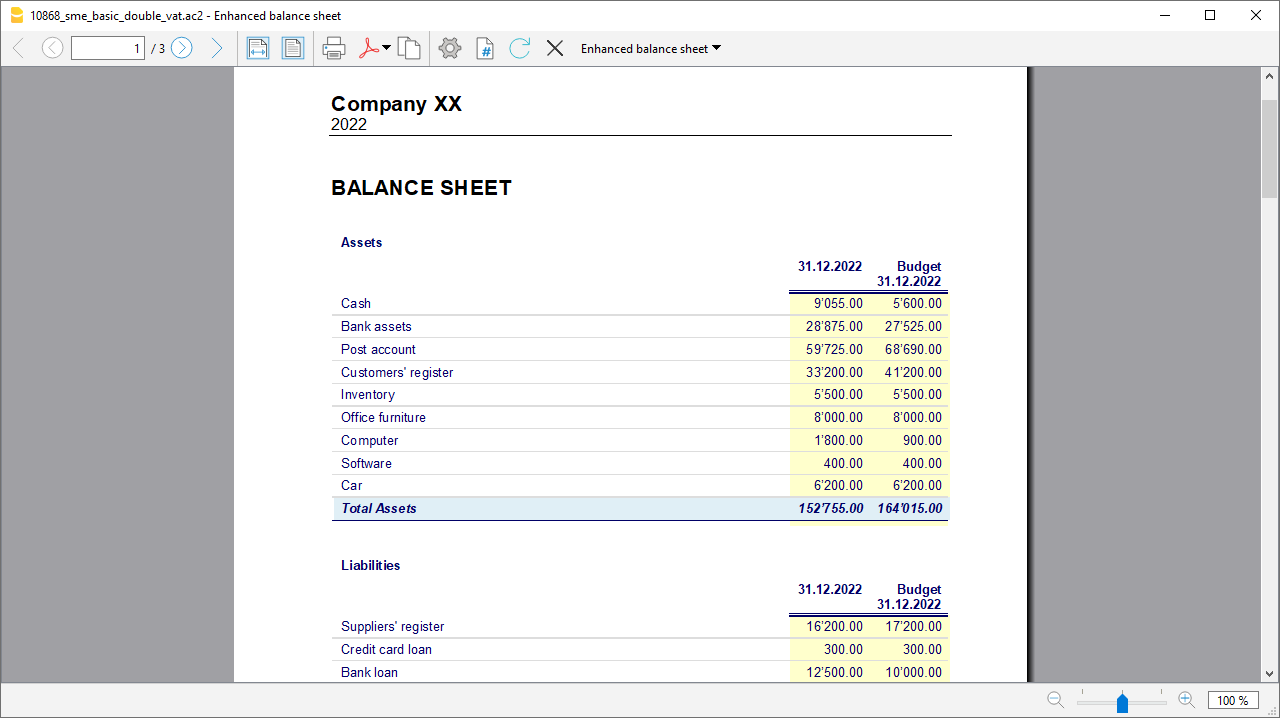The width and height of the screenshot is (1280, 718).
Task: Click the page numbering setup icon
Action: (x=485, y=48)
